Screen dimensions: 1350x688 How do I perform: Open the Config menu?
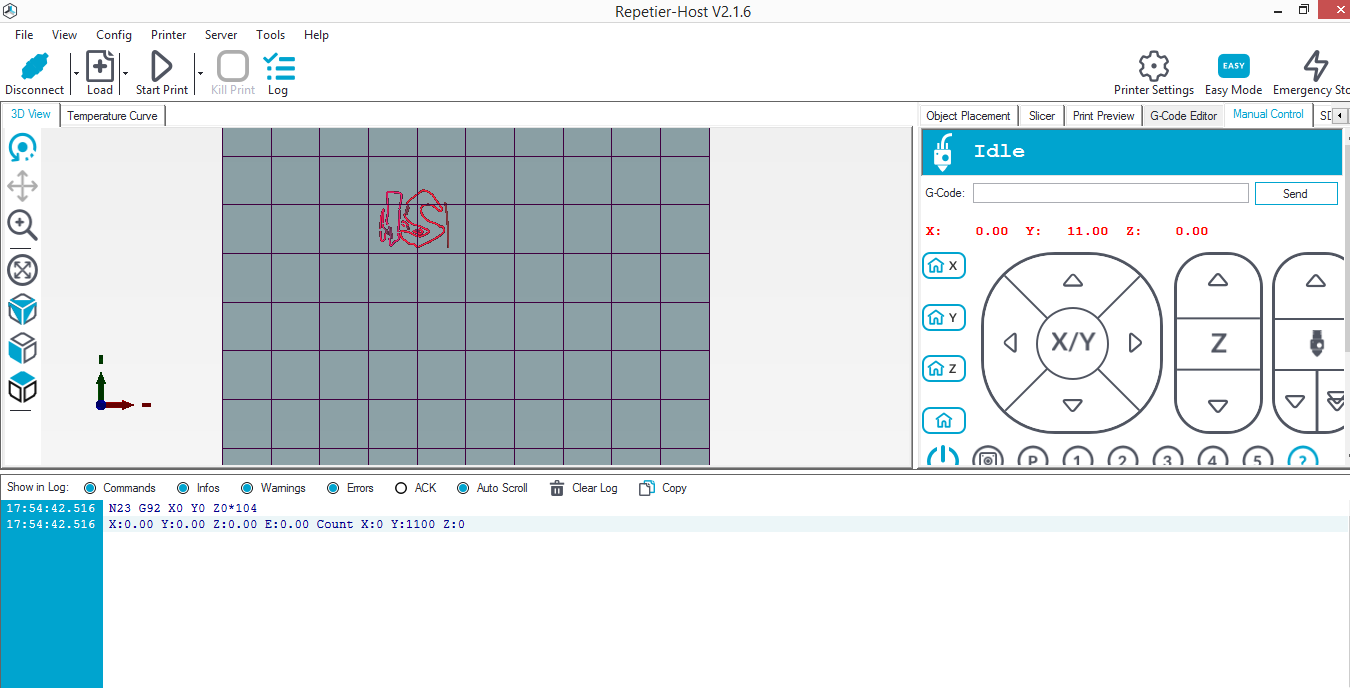[113, 34]
